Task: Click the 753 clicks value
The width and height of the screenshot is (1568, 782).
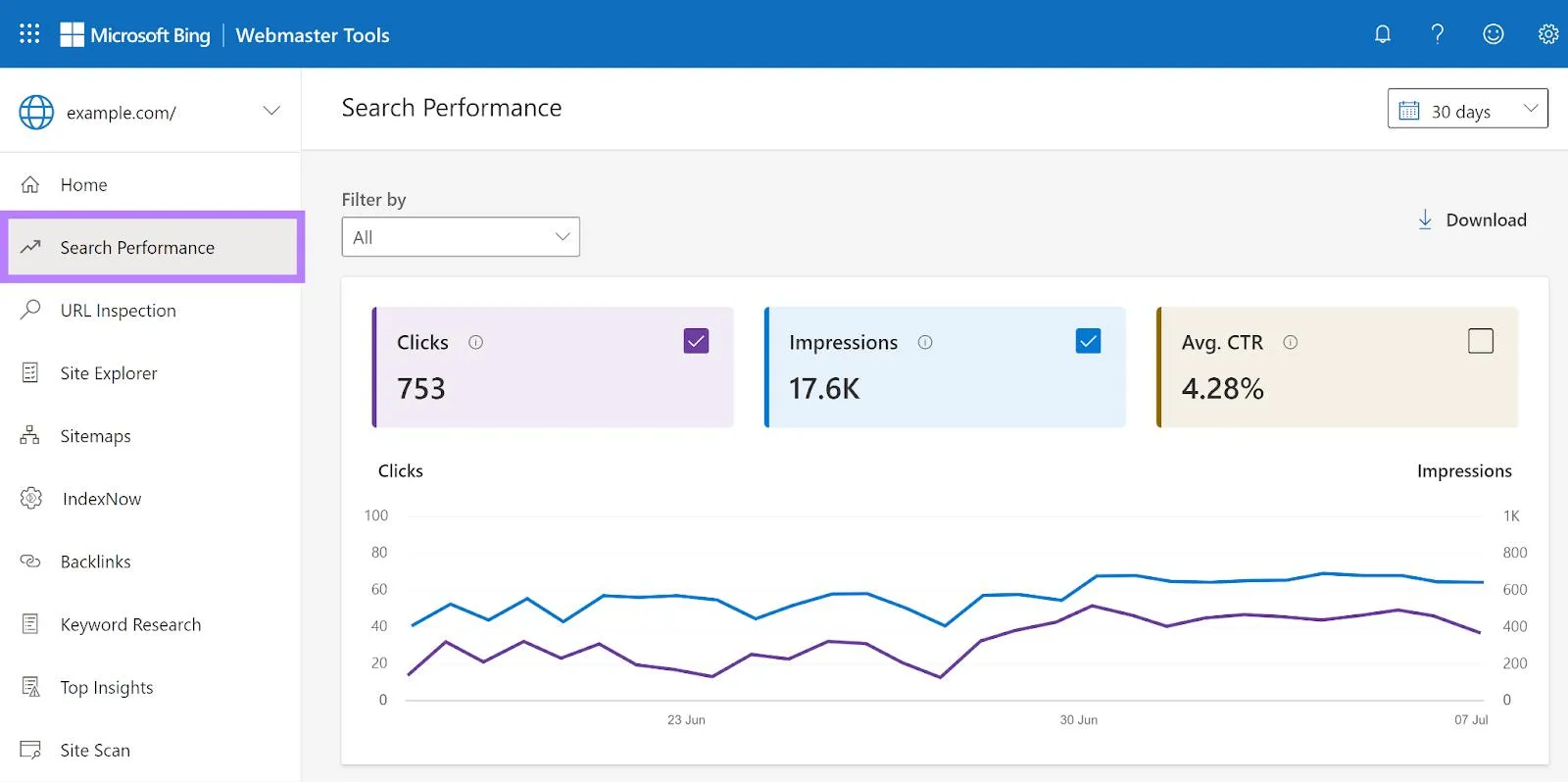Action: [x=421, y=389]
